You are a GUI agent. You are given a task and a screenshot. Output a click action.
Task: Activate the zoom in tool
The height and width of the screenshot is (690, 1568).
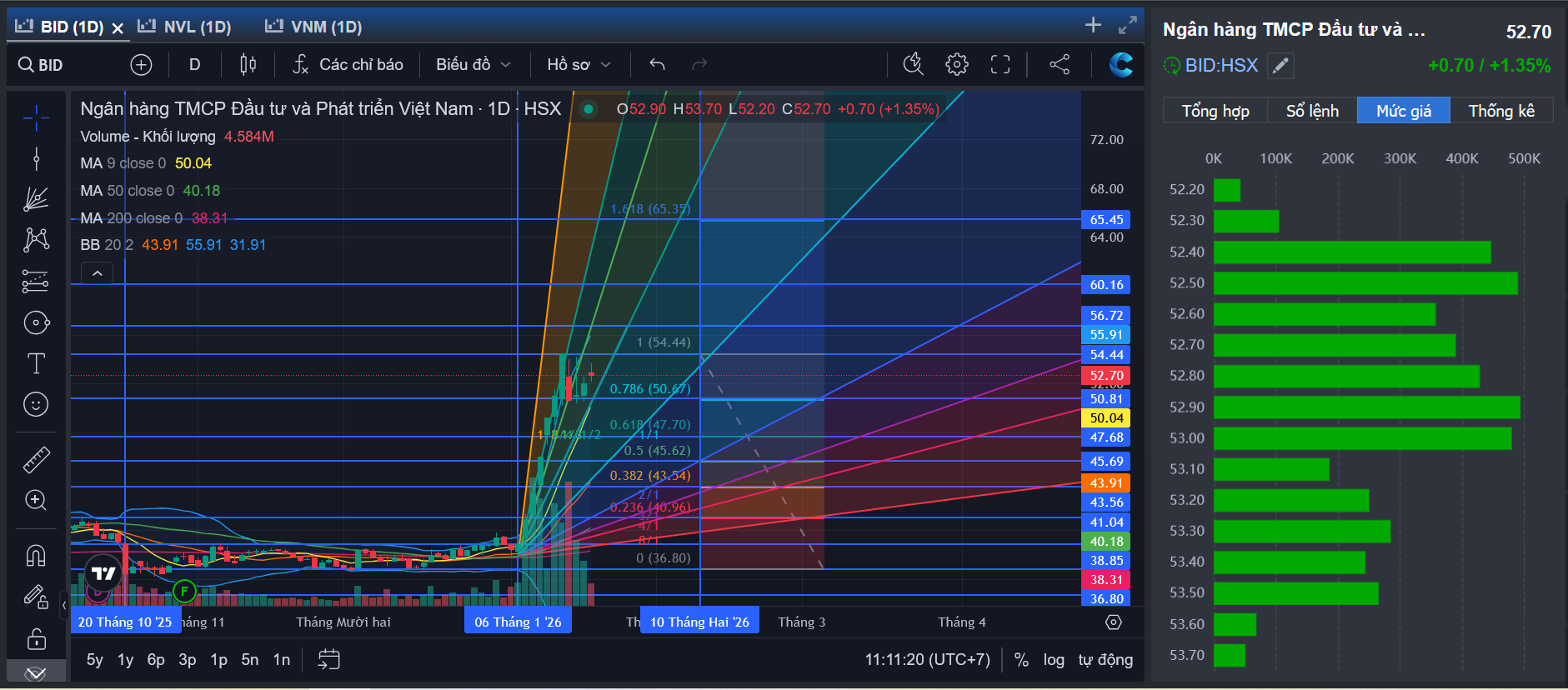tap(36, 500)
